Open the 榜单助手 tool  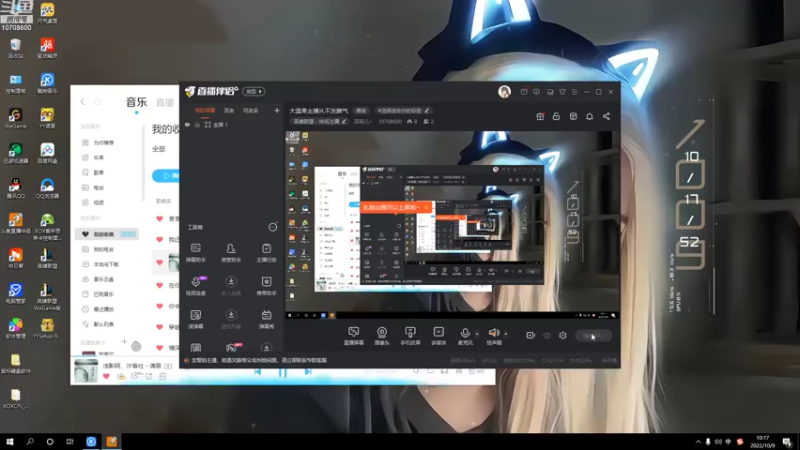266,286
